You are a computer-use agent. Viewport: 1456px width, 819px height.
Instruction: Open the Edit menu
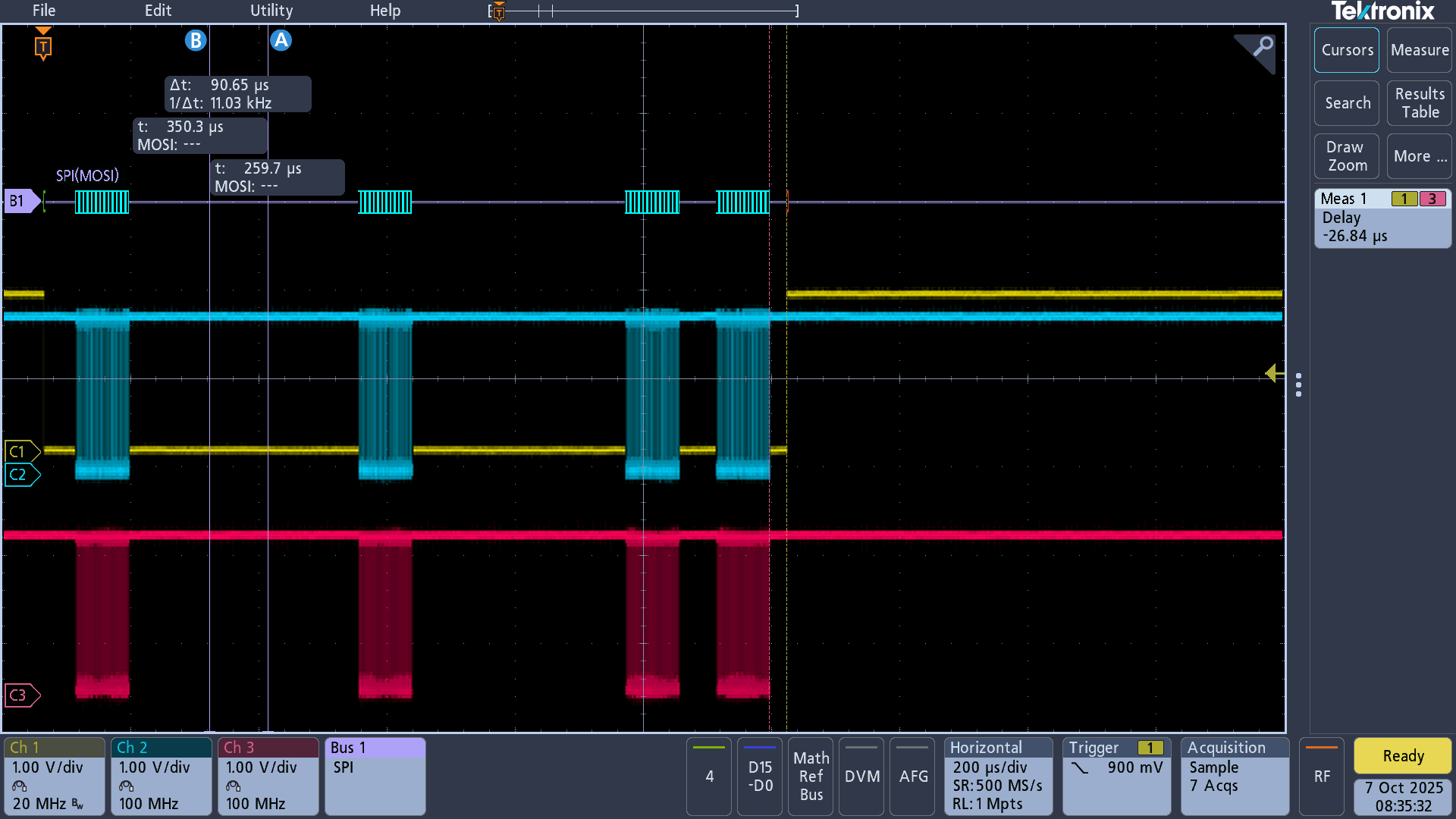pyautogui.click(x=158, y=11)
